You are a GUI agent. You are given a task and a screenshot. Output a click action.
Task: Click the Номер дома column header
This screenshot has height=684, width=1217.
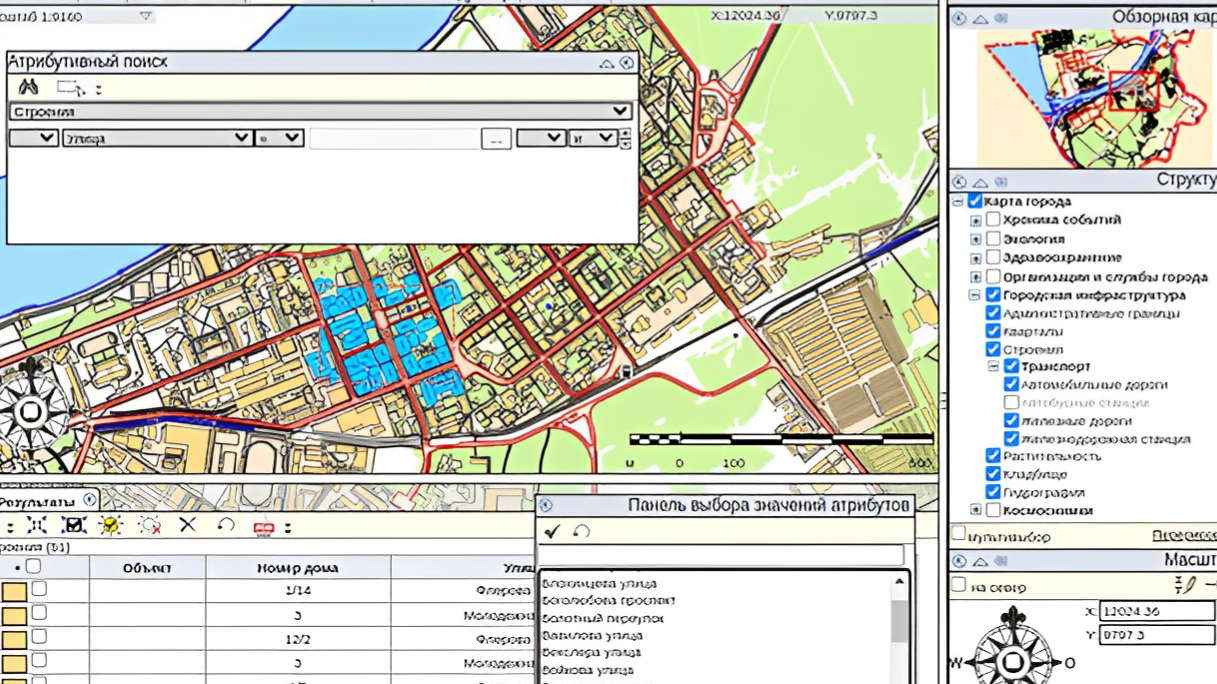coord(297,568)
